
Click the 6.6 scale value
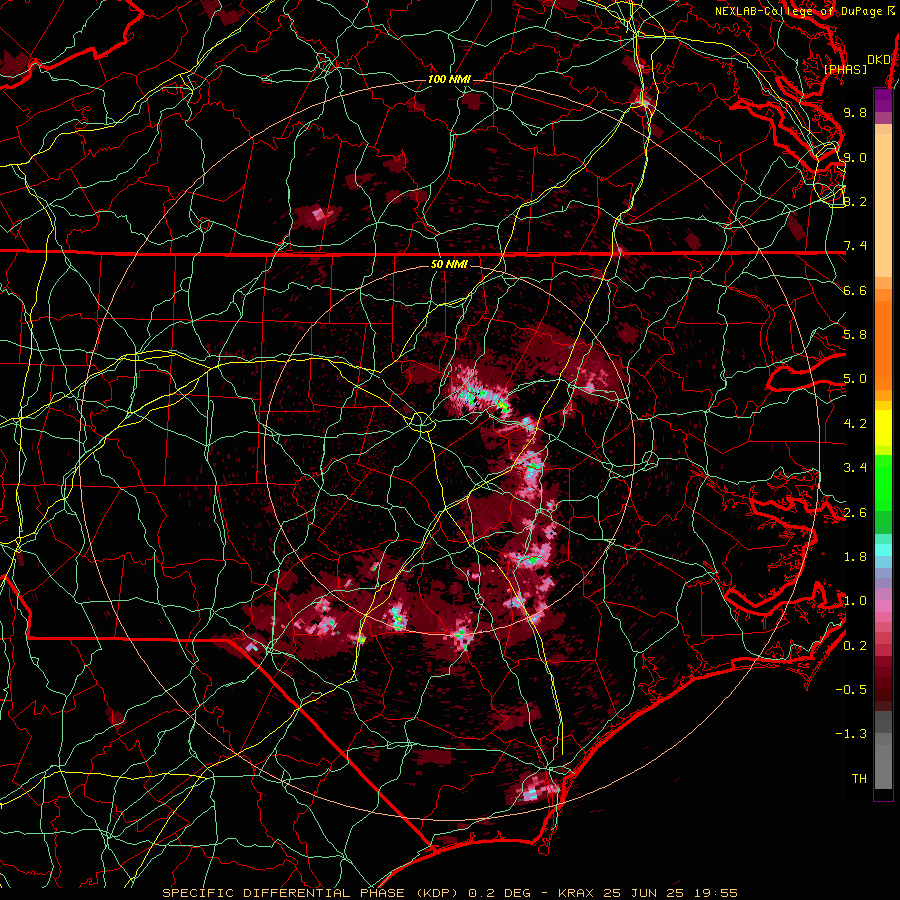click(x=855, y=290)
